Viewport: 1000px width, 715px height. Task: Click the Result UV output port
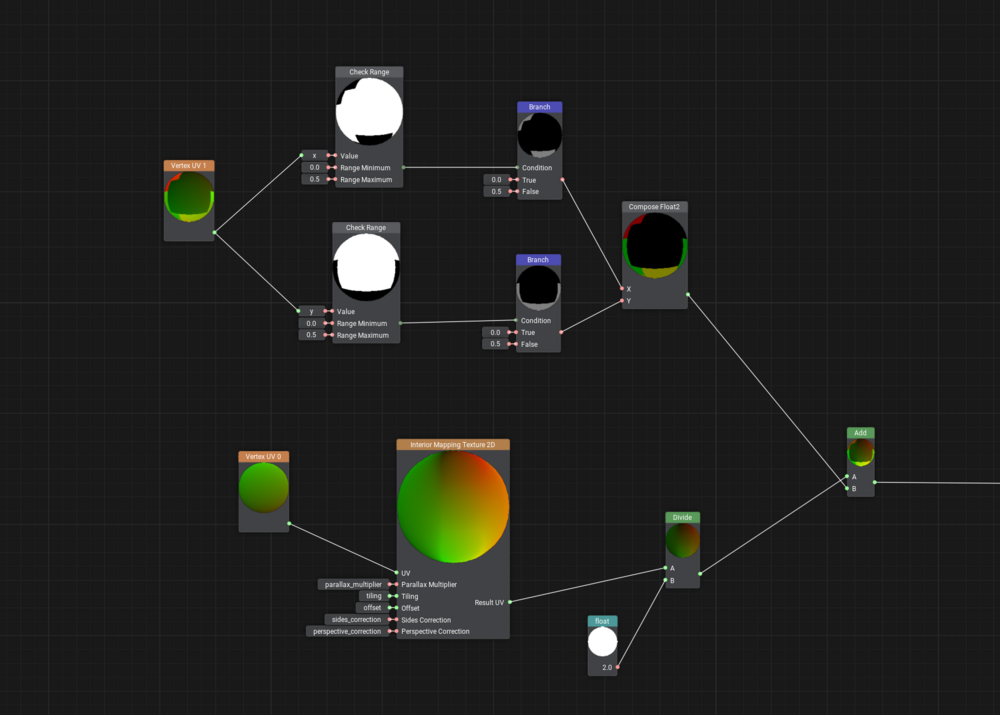510,602
